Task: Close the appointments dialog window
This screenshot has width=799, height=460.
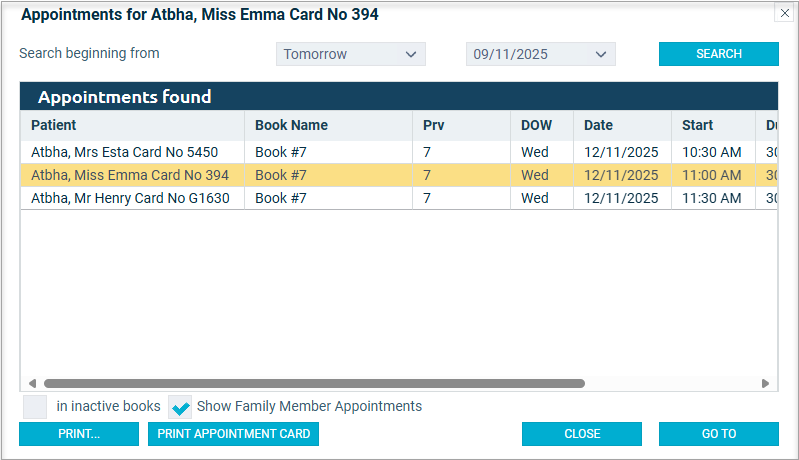Action: pyautogui.click(x=784, y=14)
